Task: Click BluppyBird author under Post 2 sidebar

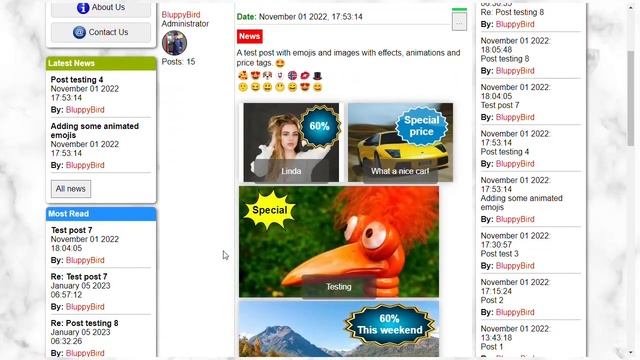Action: point(515,313)
